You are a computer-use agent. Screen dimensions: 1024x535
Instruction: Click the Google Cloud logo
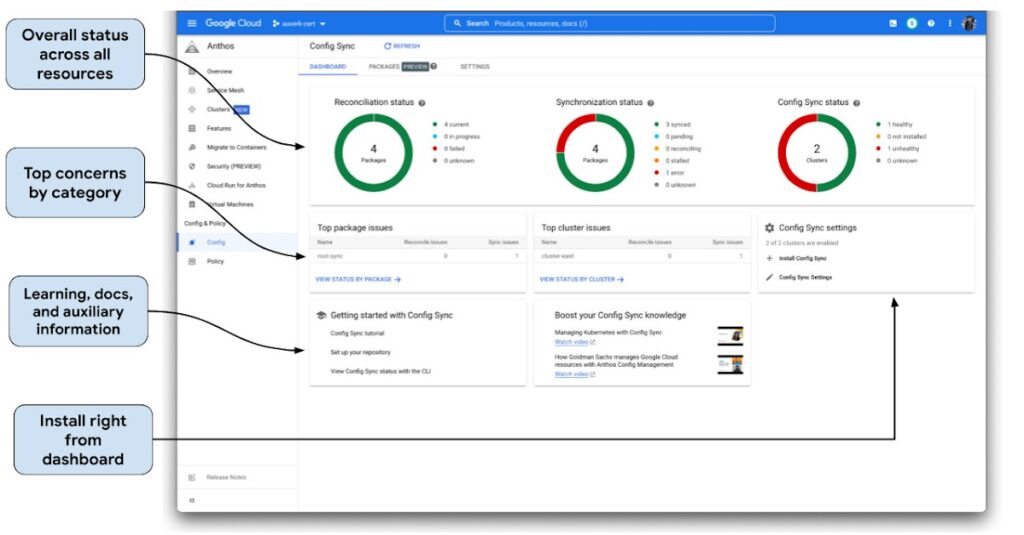click(x=233, y=23)
